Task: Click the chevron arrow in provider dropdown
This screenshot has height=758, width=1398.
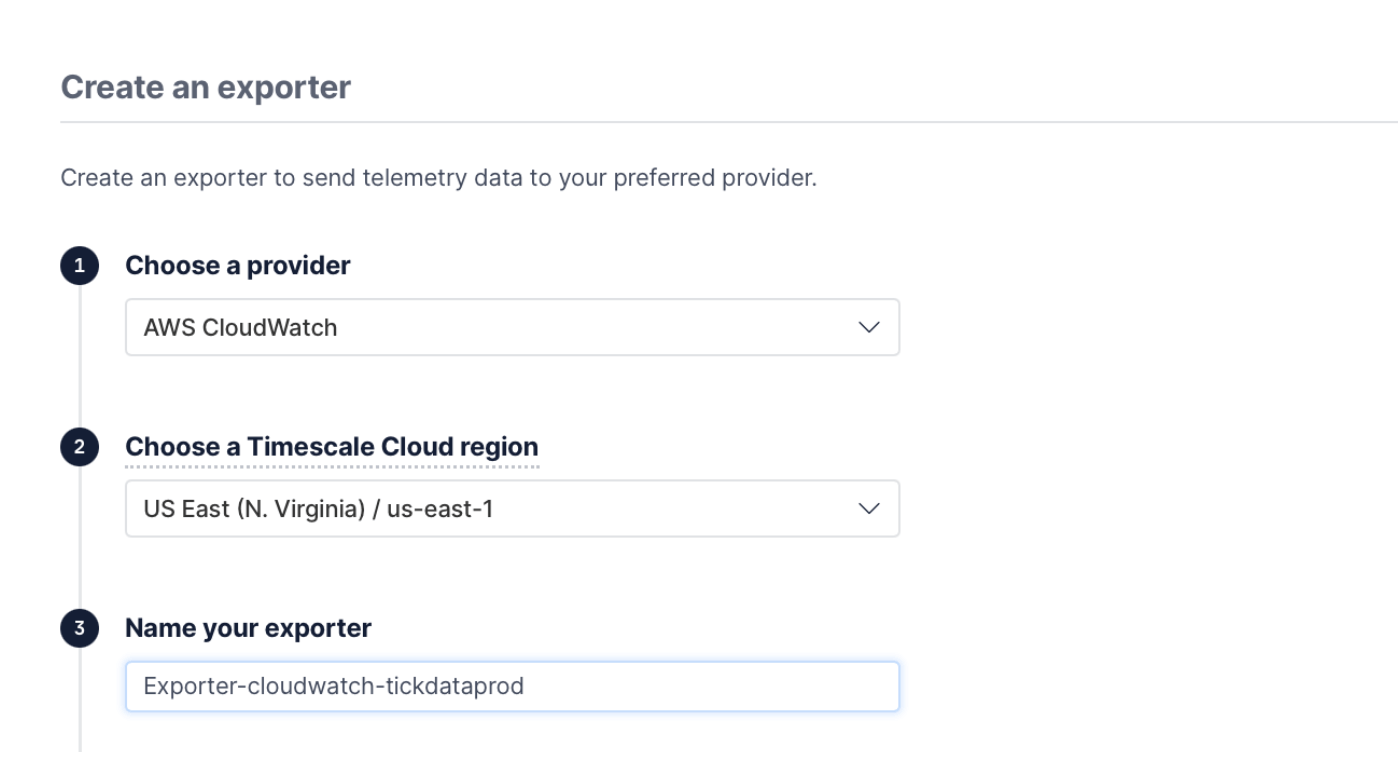Action: coord(869,327)
